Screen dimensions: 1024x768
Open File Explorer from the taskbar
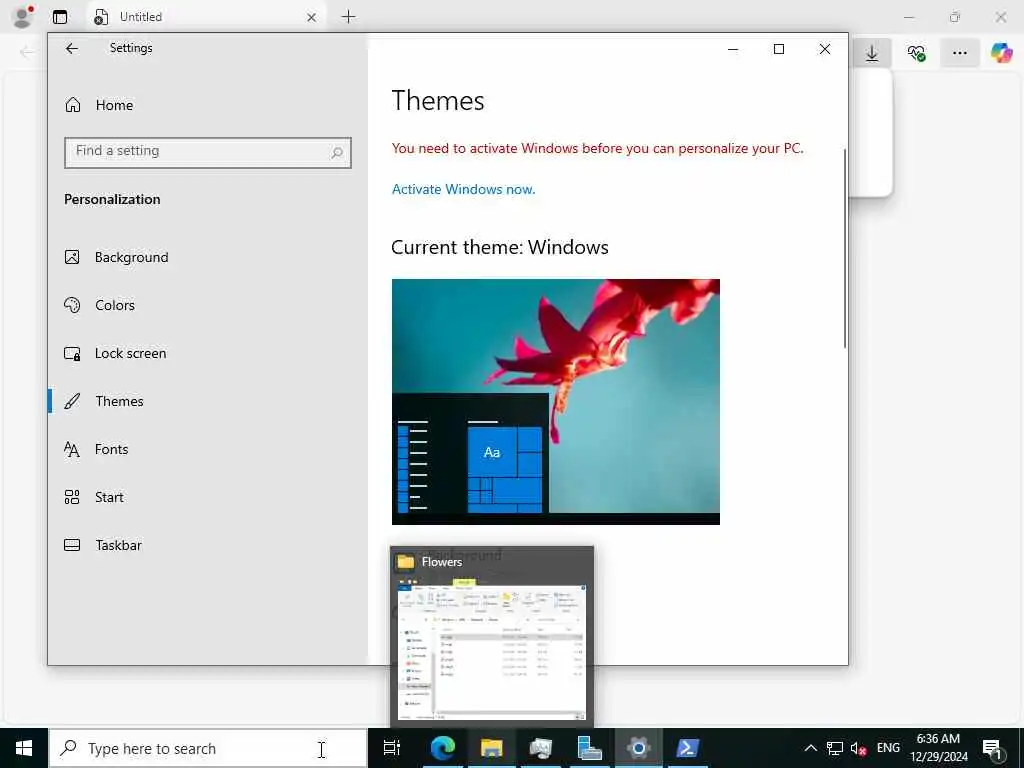[491, 748]
